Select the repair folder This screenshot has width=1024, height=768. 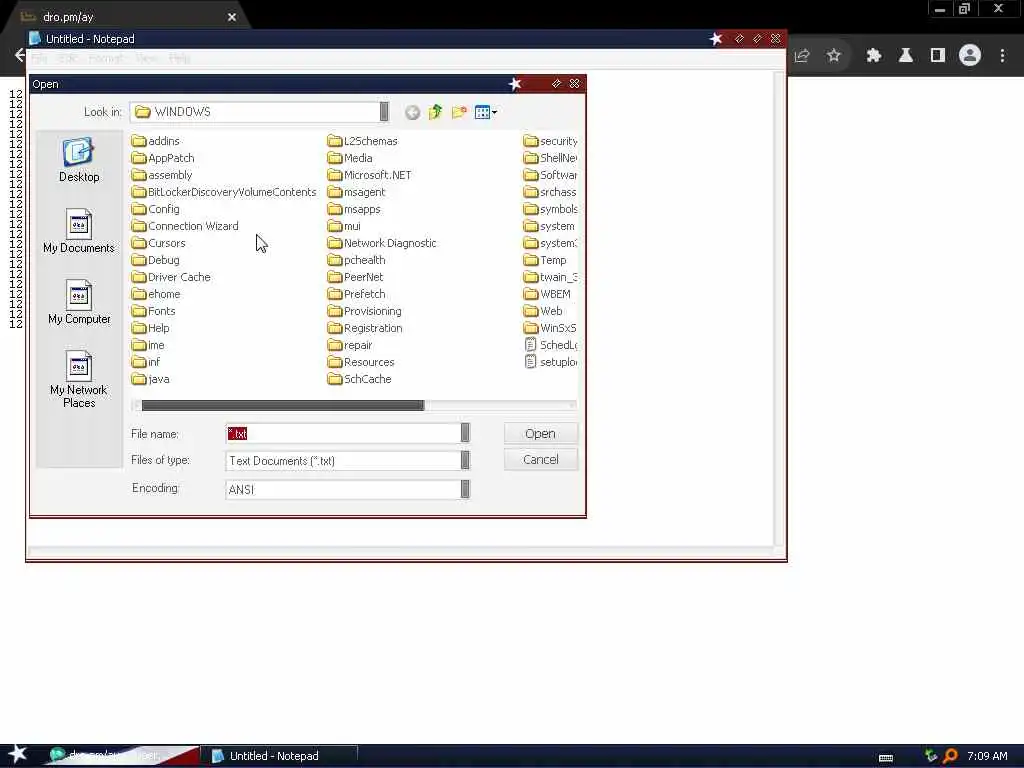(x=350, y=345)
